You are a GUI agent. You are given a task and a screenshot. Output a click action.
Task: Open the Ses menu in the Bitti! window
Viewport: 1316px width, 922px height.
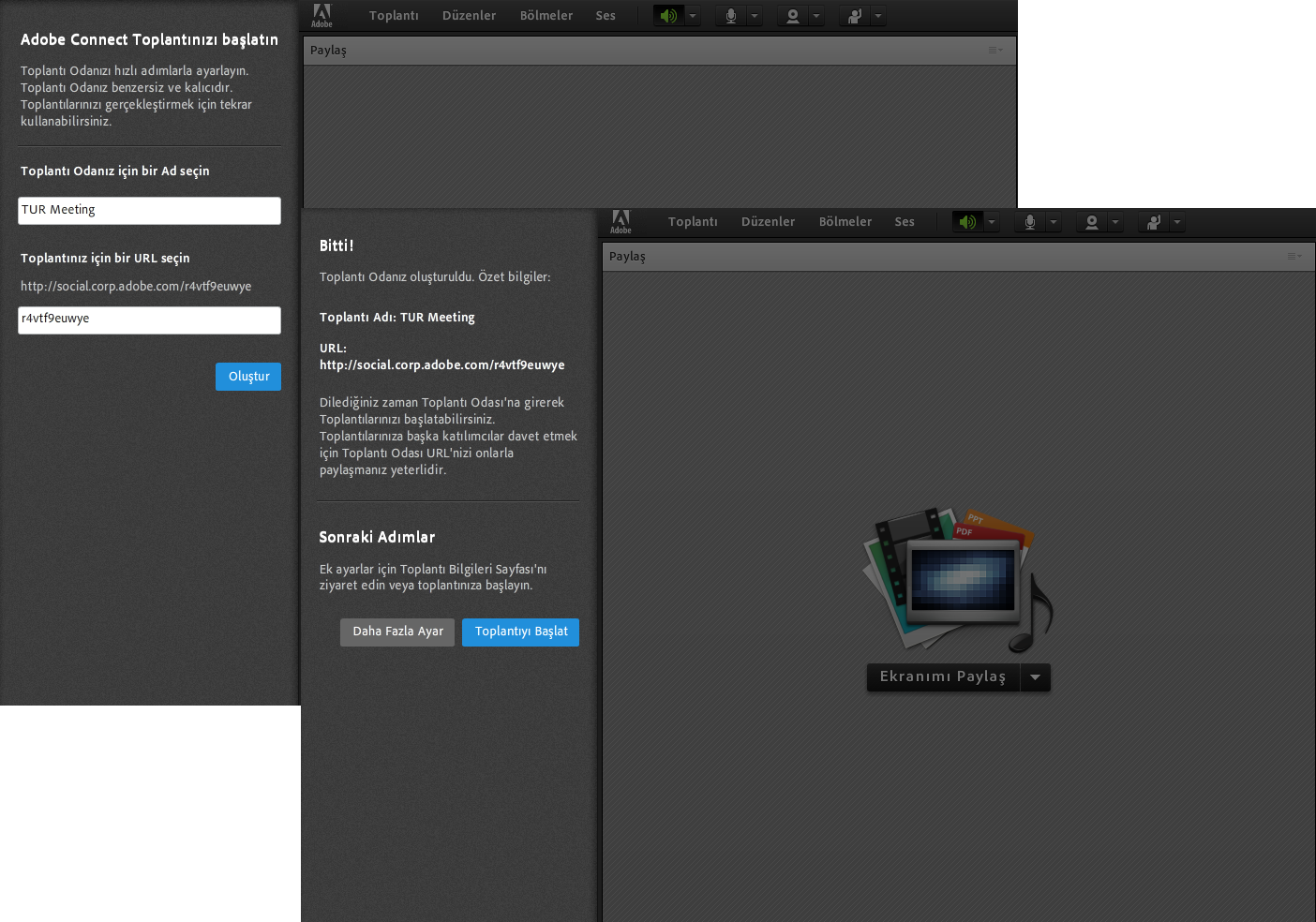click(905, 222)
